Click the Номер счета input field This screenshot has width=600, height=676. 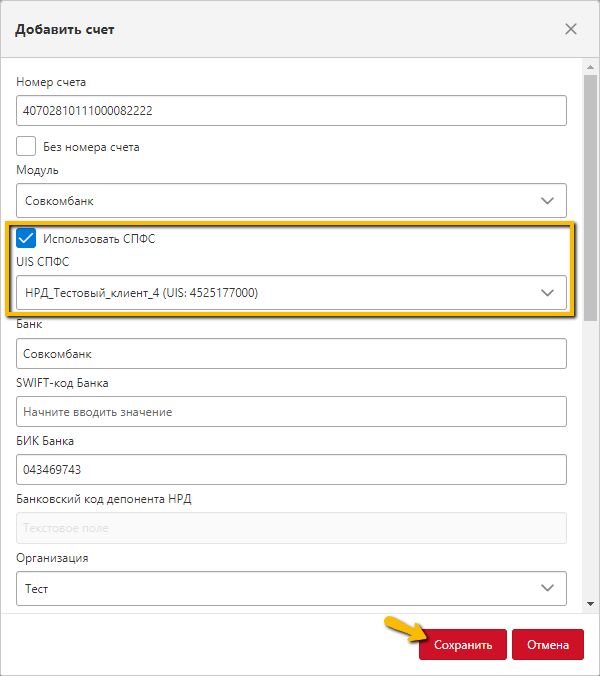[291, 111]
